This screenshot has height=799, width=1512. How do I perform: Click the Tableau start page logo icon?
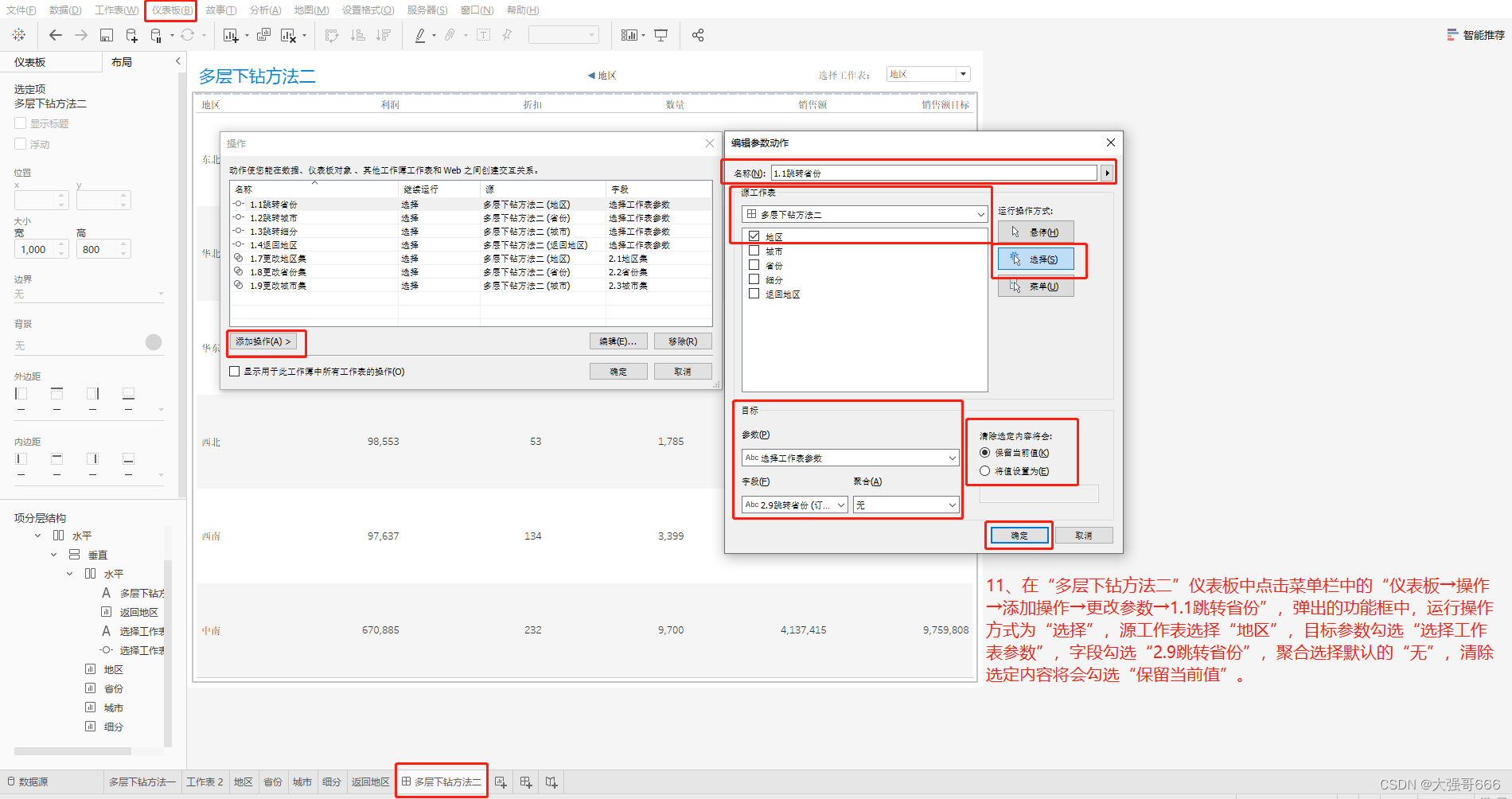click(19, 35)
